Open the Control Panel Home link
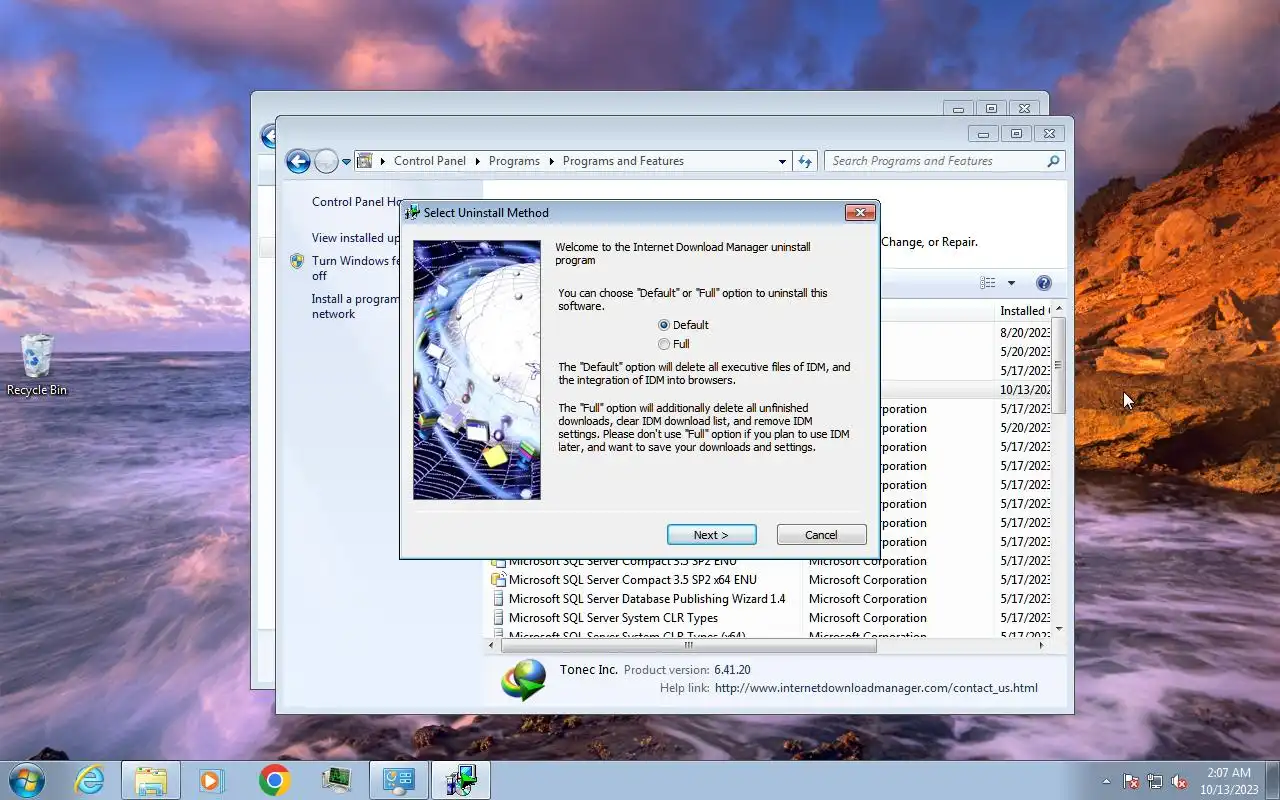Viewport: 1280px width, 800px height. pos(356,202)
